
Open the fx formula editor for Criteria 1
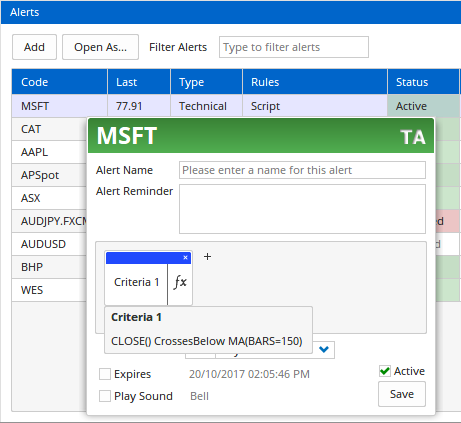point(180,282)
